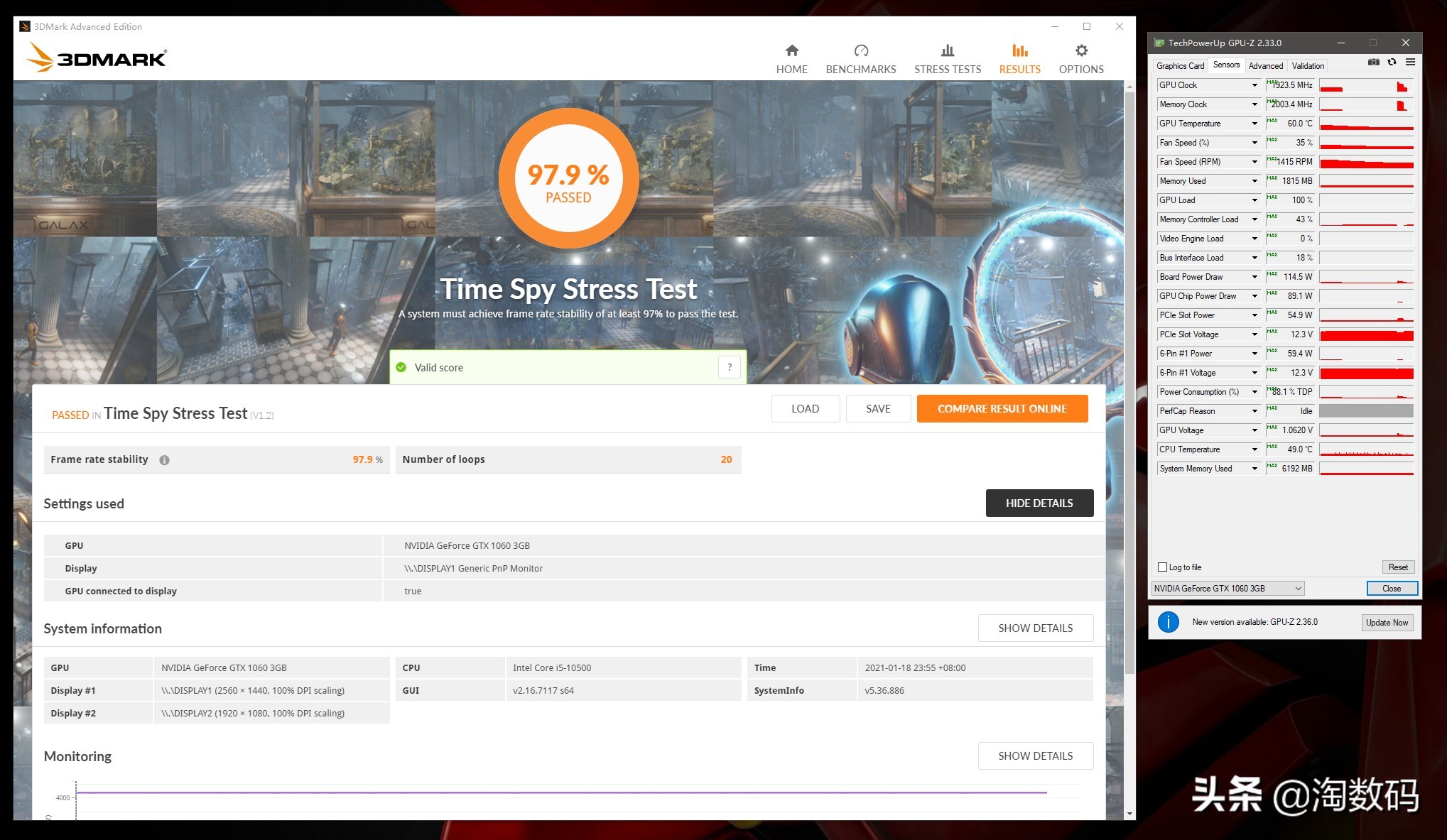Refresh GPU-Z data with circular arrows icon

pyautogui.click(x=1392, y=62)
